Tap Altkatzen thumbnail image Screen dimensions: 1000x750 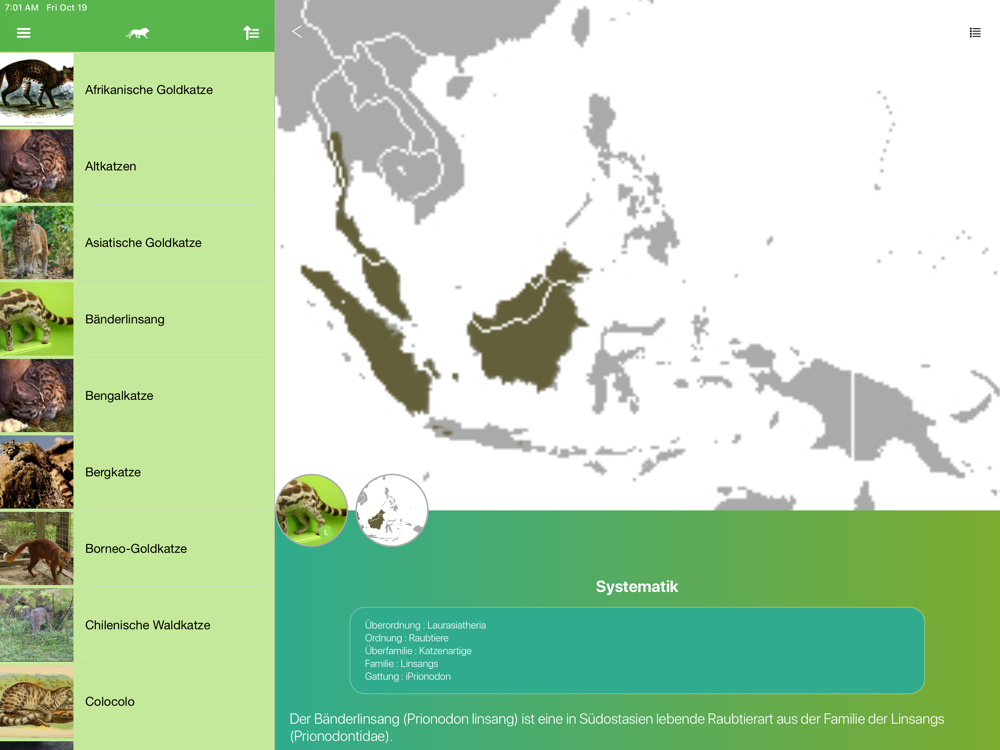pos(36,166)
